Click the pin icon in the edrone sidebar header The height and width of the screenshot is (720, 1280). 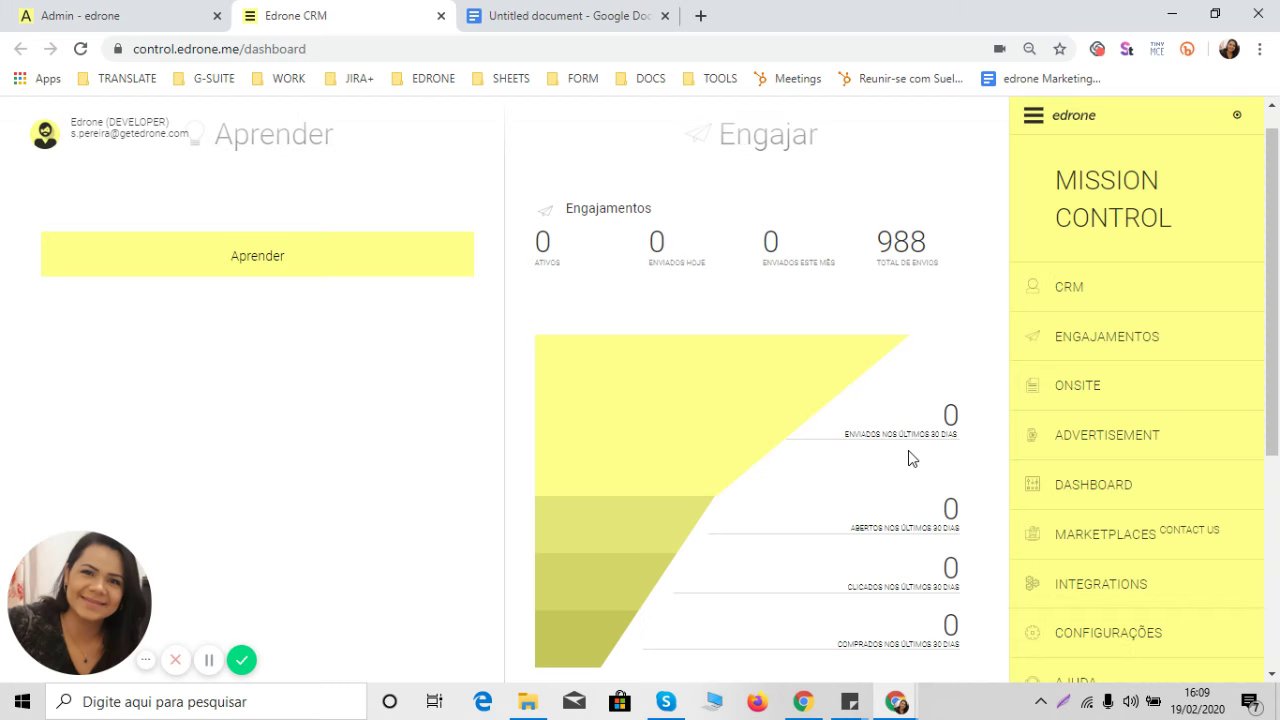coord(1237,115)
